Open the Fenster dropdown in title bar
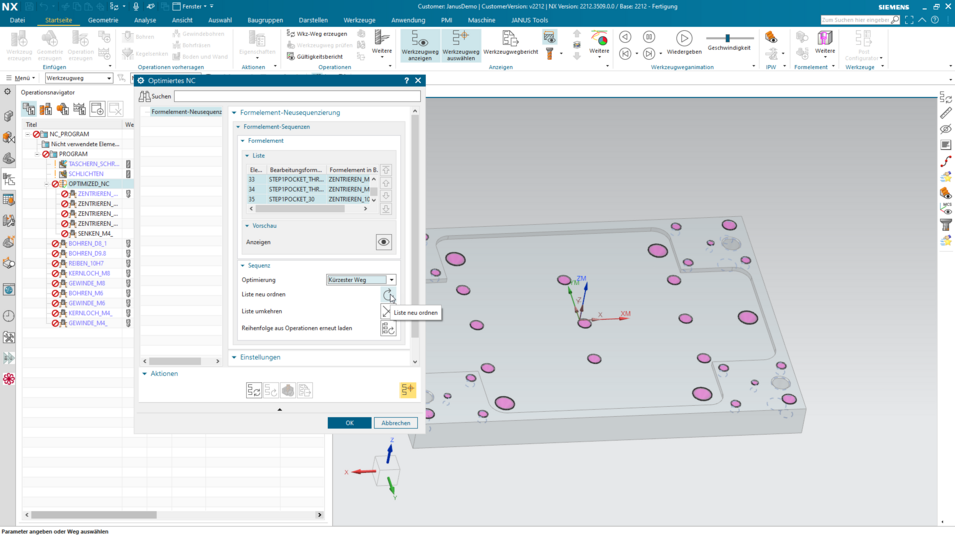This screenshot has height=537, width=955. (x=192, y=6)
